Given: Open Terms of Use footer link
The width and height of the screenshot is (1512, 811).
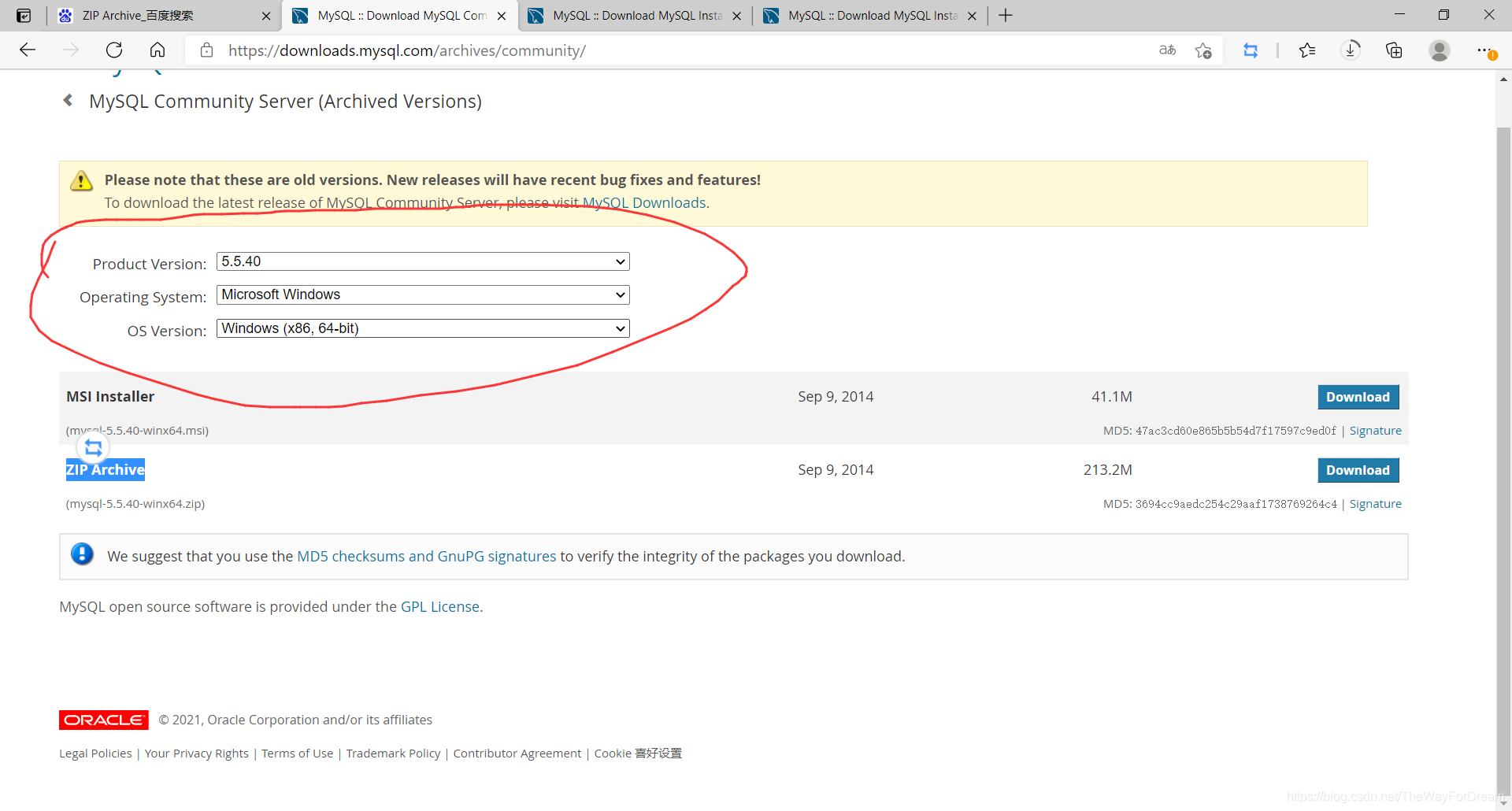Looking at the screenshot, I should (297, 753).
